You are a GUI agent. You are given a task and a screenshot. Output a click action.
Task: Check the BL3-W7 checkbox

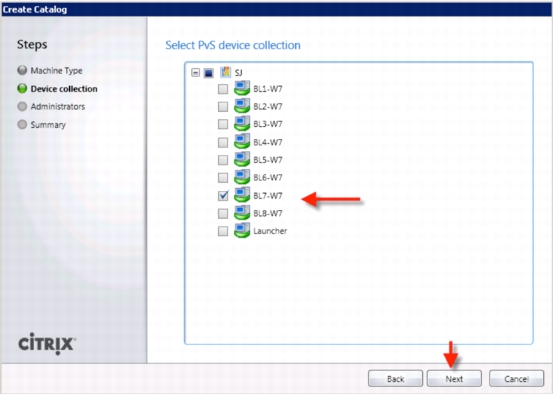[x=223, y=124]
